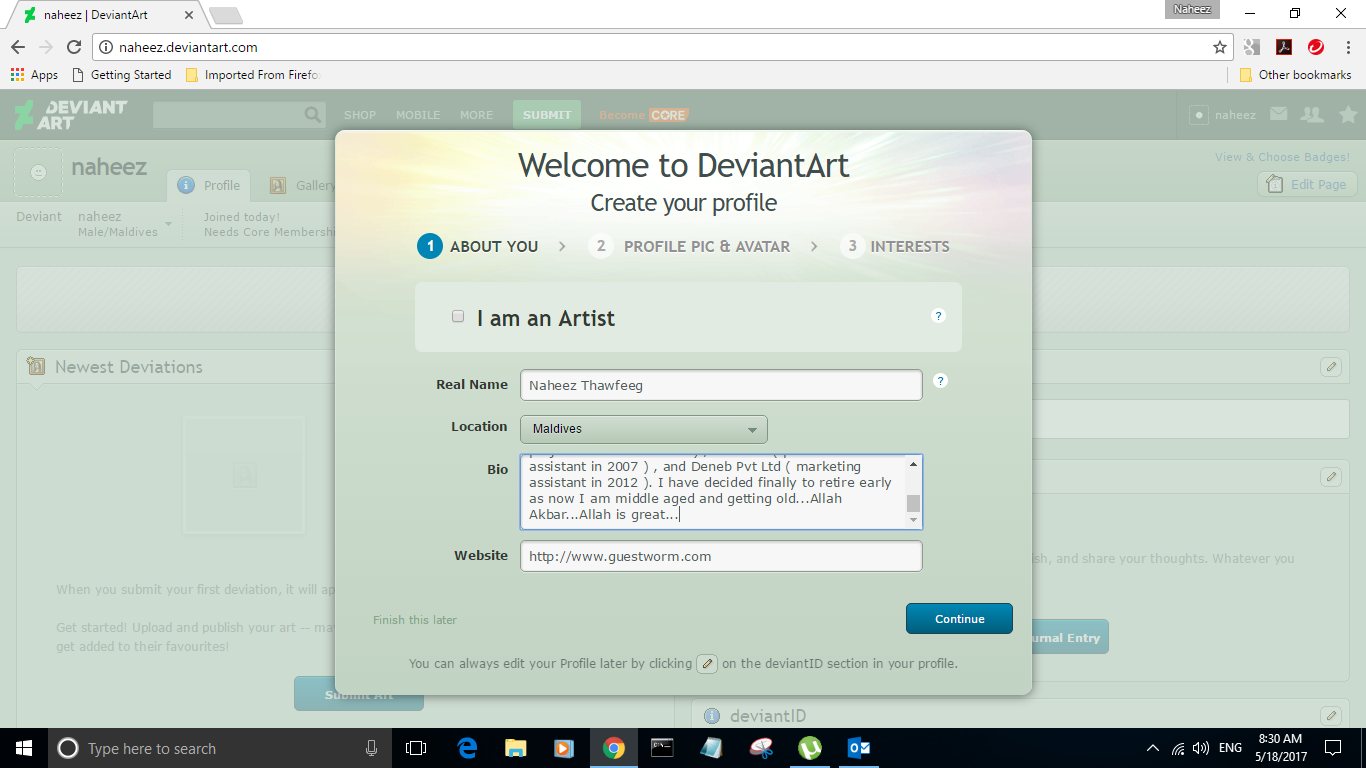Viewport: 1366px width, 768px height.
Task: Click the Become CORE link
Action: coord(644,115)
